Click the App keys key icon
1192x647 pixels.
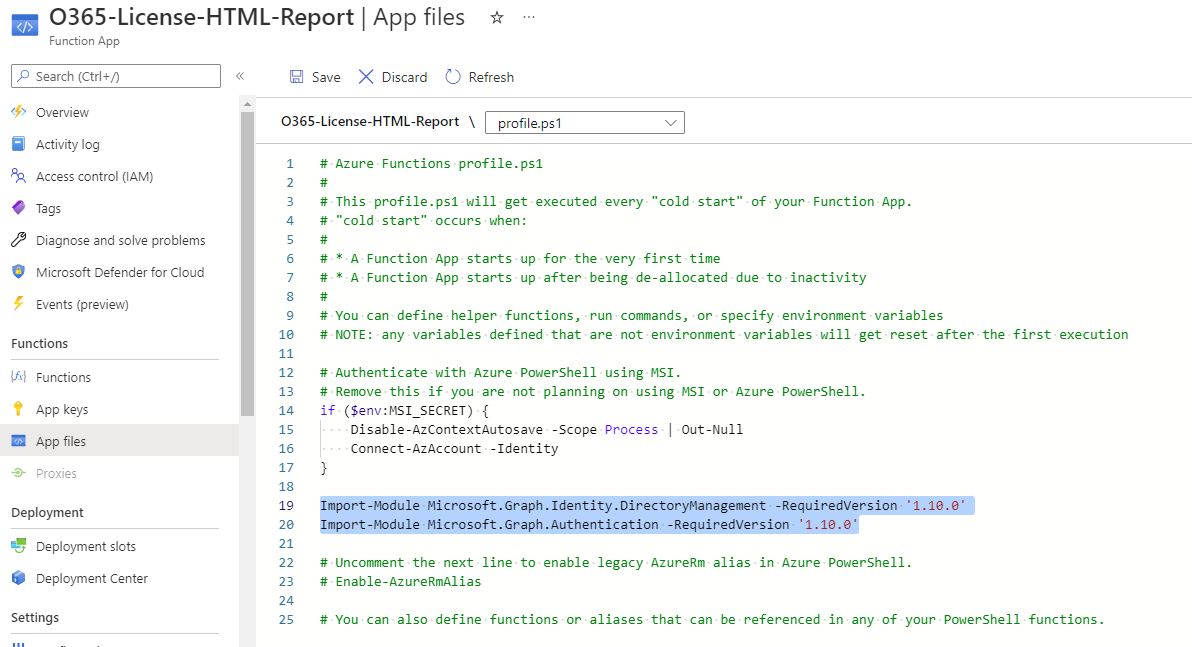tap(19, 408)
